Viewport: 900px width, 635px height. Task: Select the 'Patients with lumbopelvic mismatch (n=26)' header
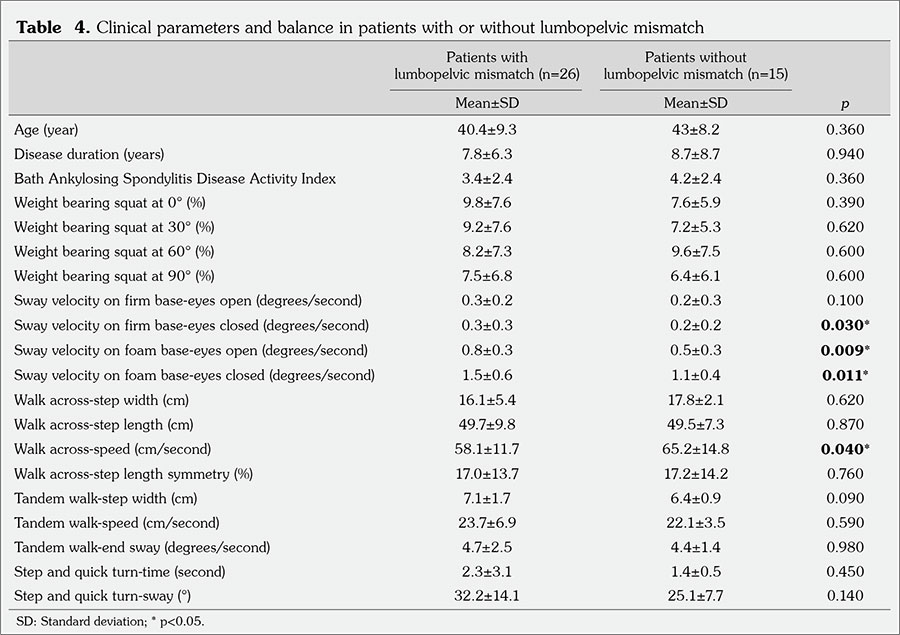tap(486, 66)
